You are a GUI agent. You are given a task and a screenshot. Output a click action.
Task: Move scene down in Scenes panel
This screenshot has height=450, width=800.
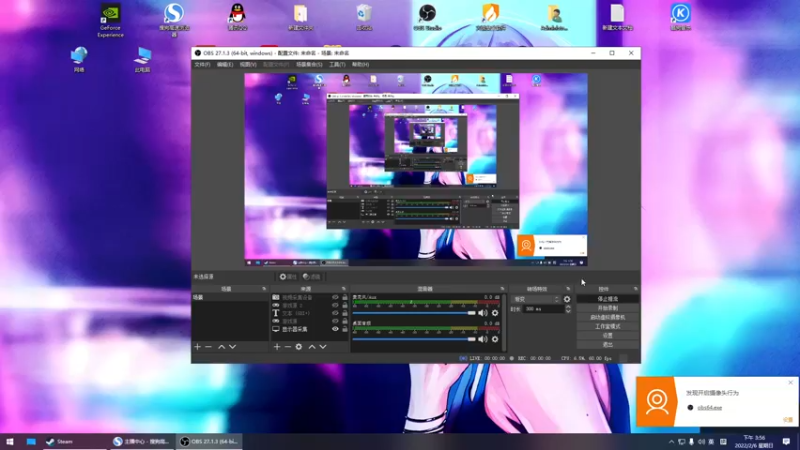233,347
